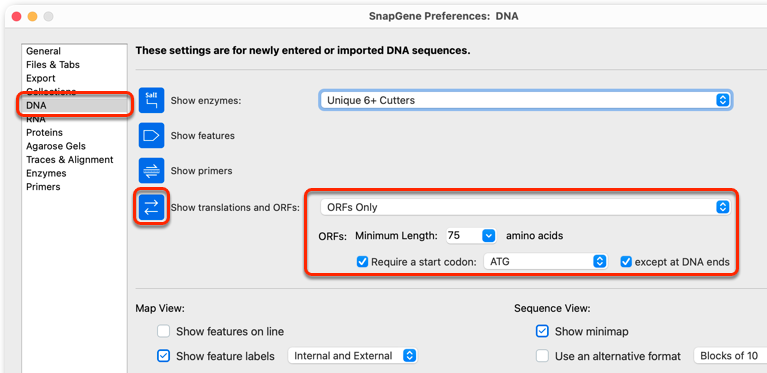Disable Show feature labels checkbox
767x373 pixels.
(x=163, y=356)
